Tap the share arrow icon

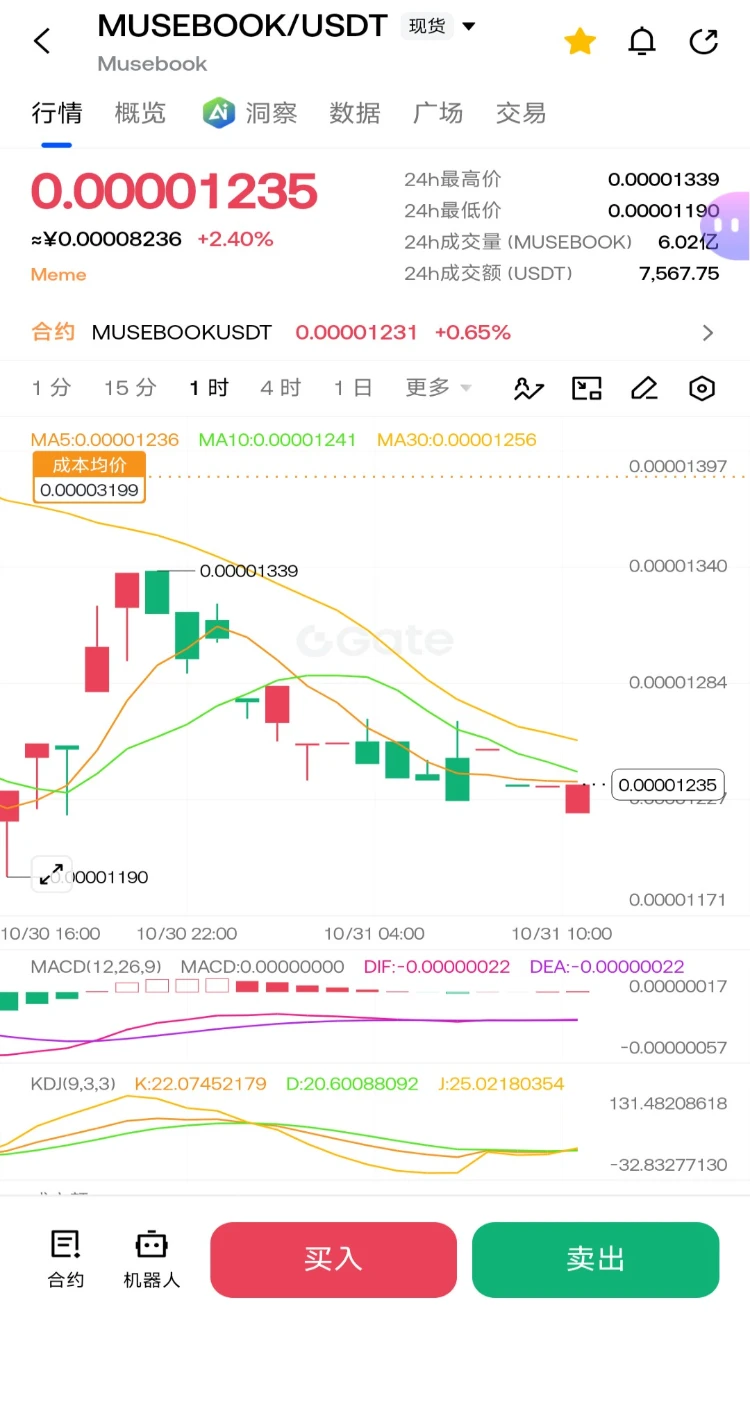(704, 41)
